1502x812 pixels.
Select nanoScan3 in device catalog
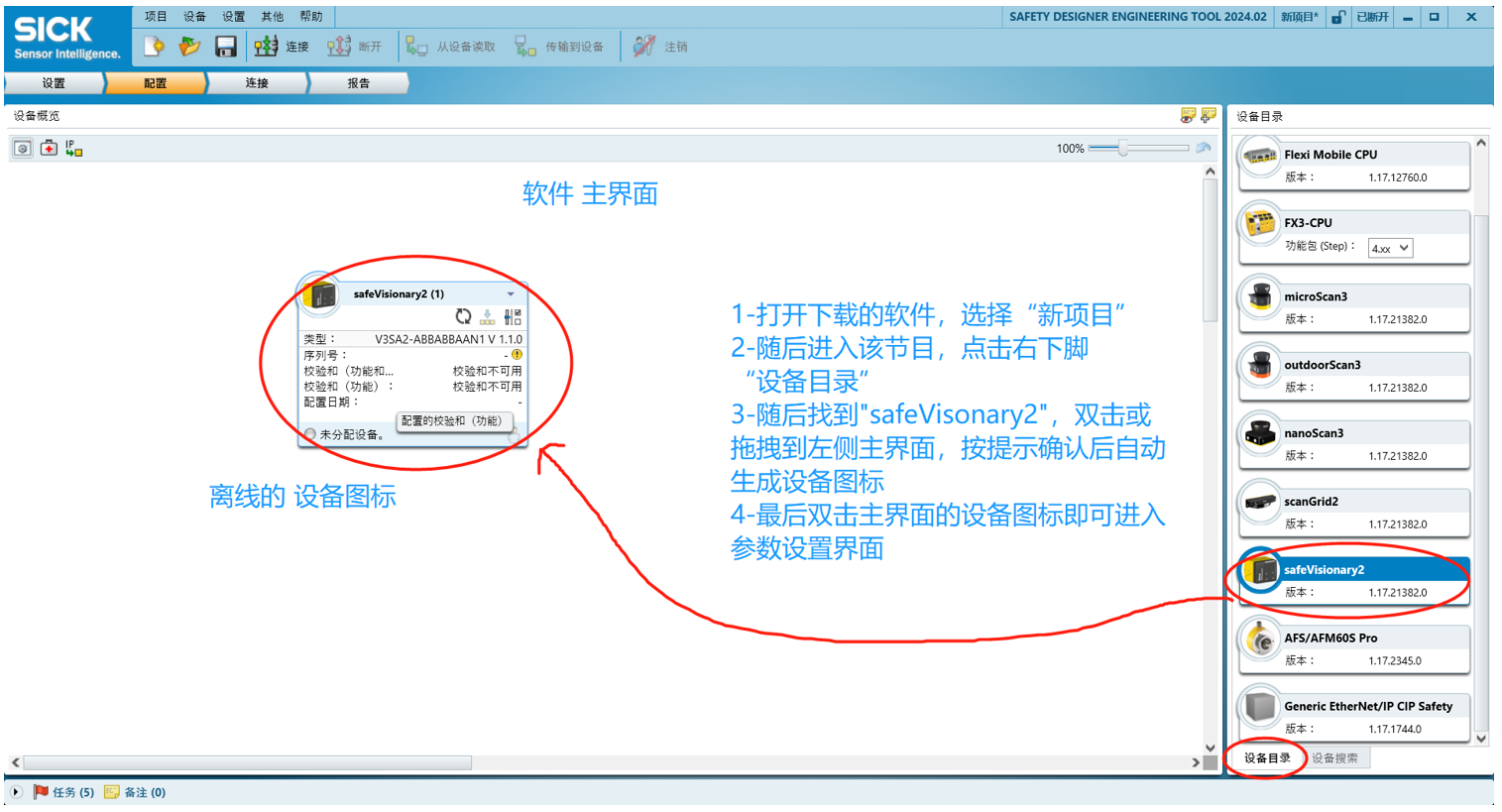(1353, 444)
